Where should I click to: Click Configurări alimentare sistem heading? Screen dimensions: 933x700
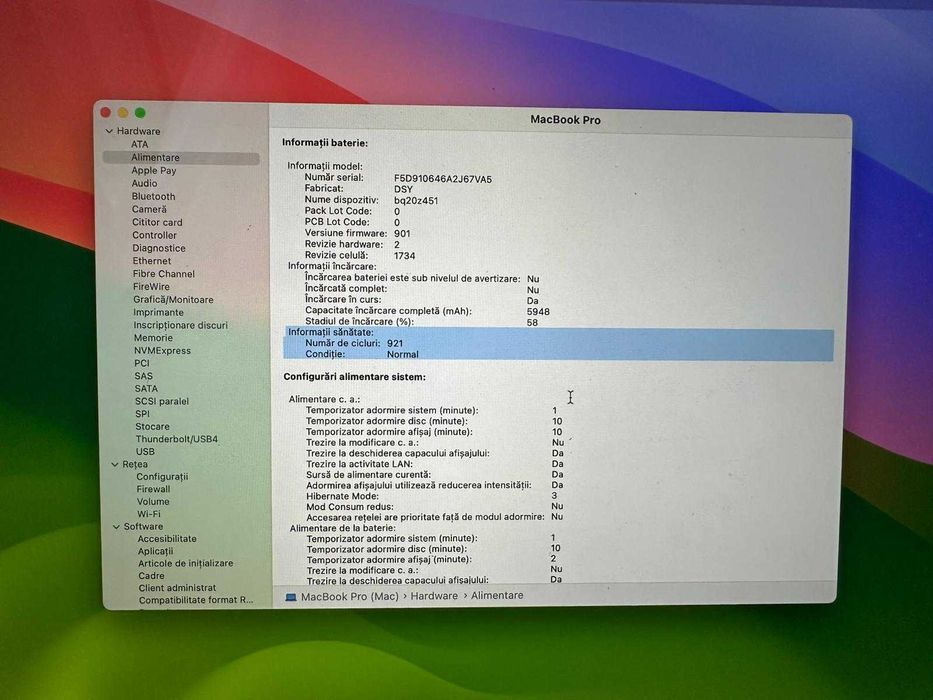pyautogui.click(x=355, y=377)
